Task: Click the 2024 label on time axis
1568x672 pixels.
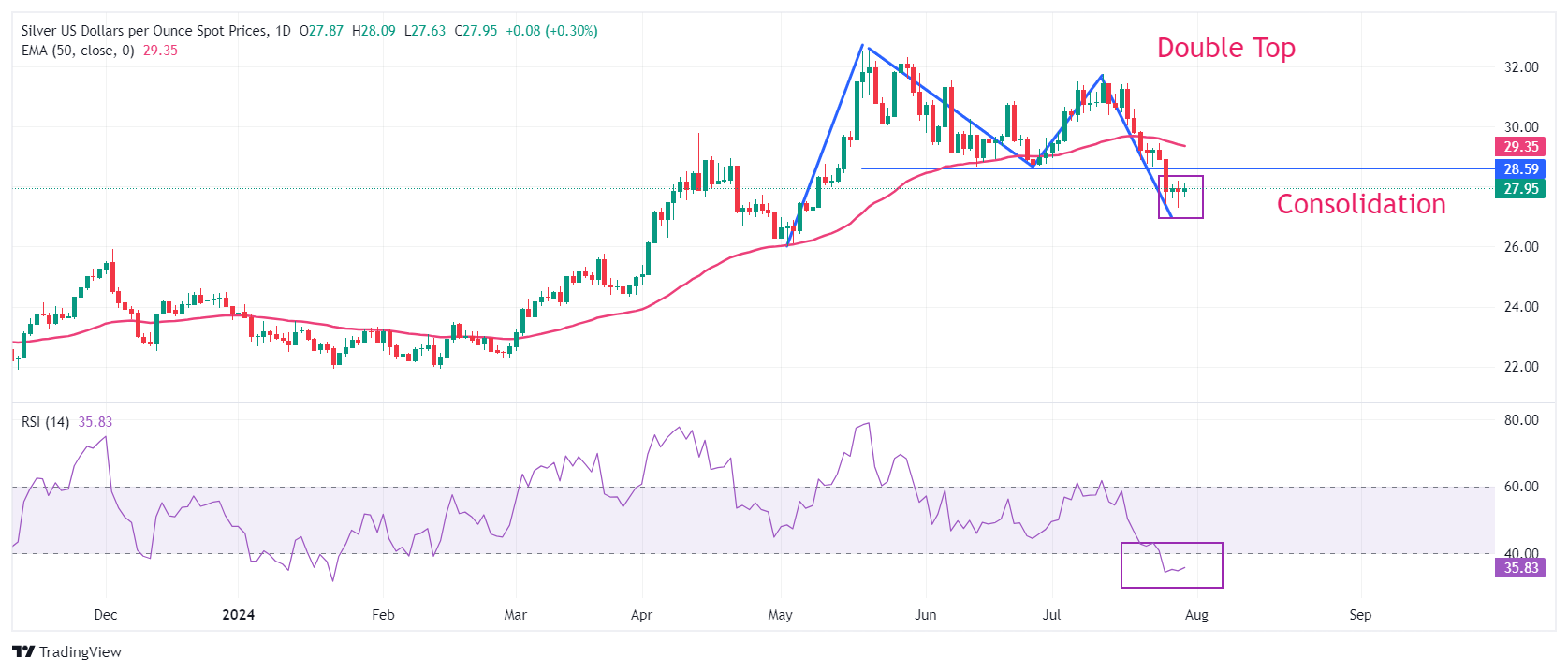Action: 239,615
